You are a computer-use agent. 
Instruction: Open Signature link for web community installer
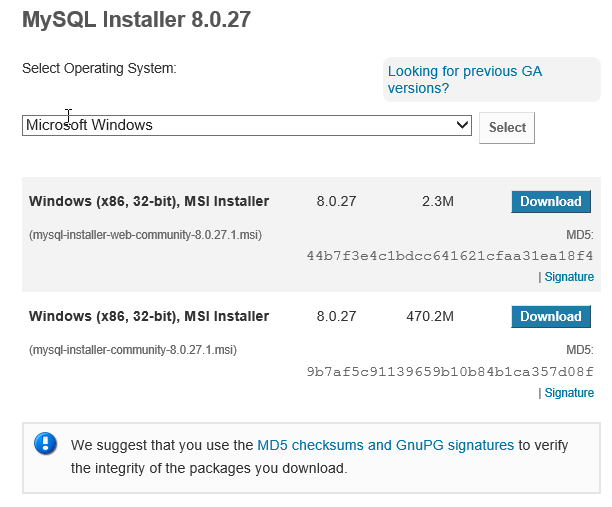pos(569,277)
